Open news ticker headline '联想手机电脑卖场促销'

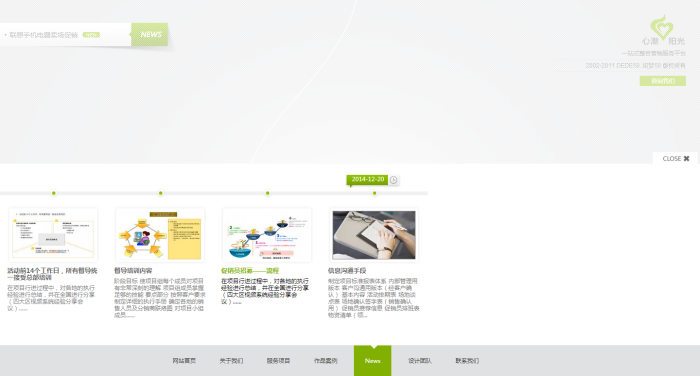(x=44, y=35)
